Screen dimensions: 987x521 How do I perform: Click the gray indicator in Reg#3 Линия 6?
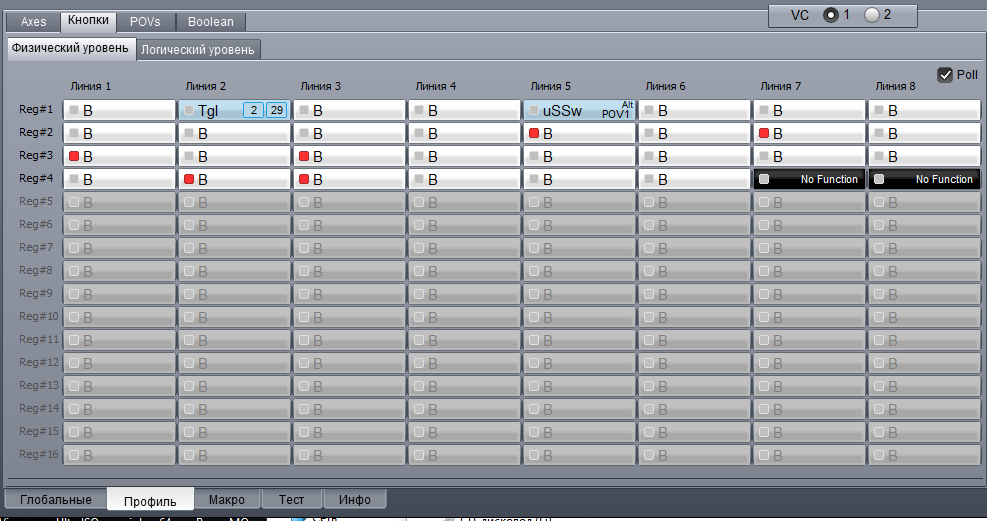[649, 156]
